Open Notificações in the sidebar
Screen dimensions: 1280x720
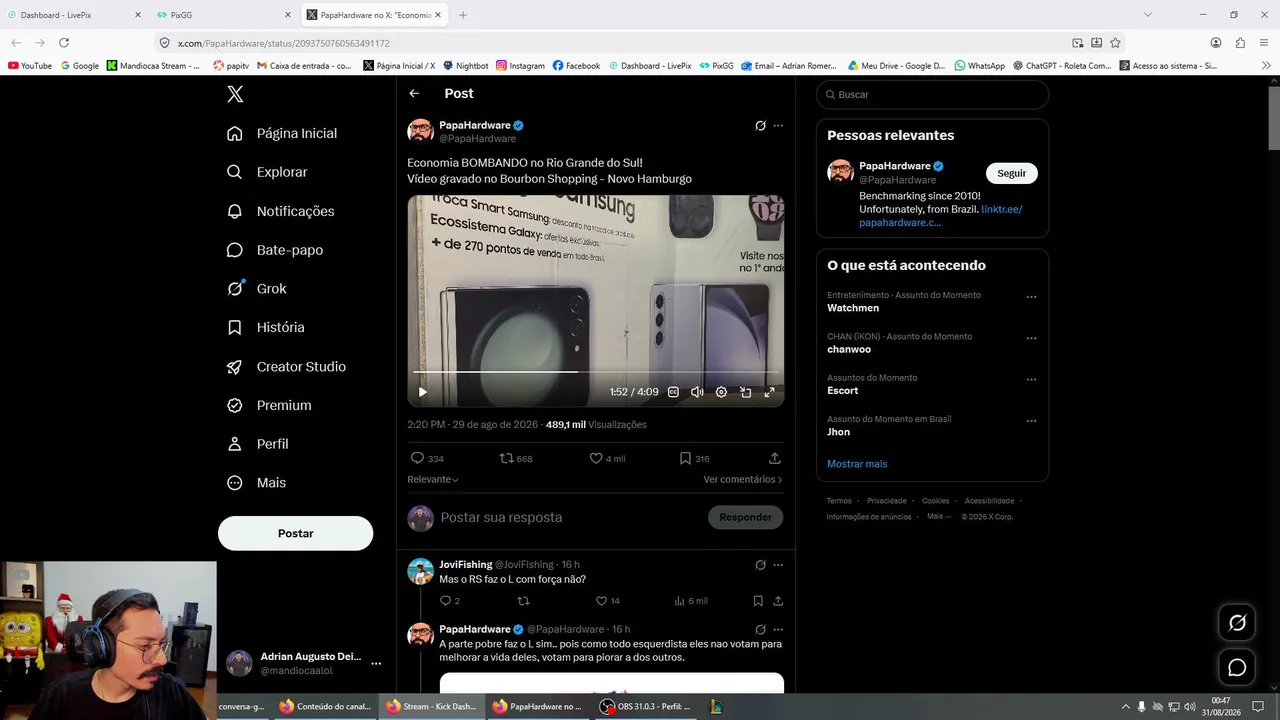281,211
